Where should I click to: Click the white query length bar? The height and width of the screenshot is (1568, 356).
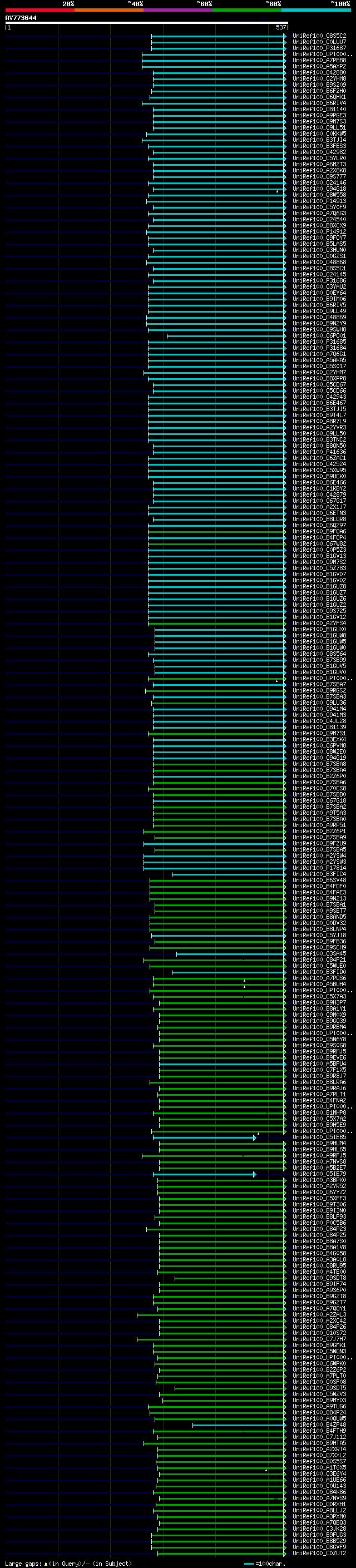pos(146,22)
